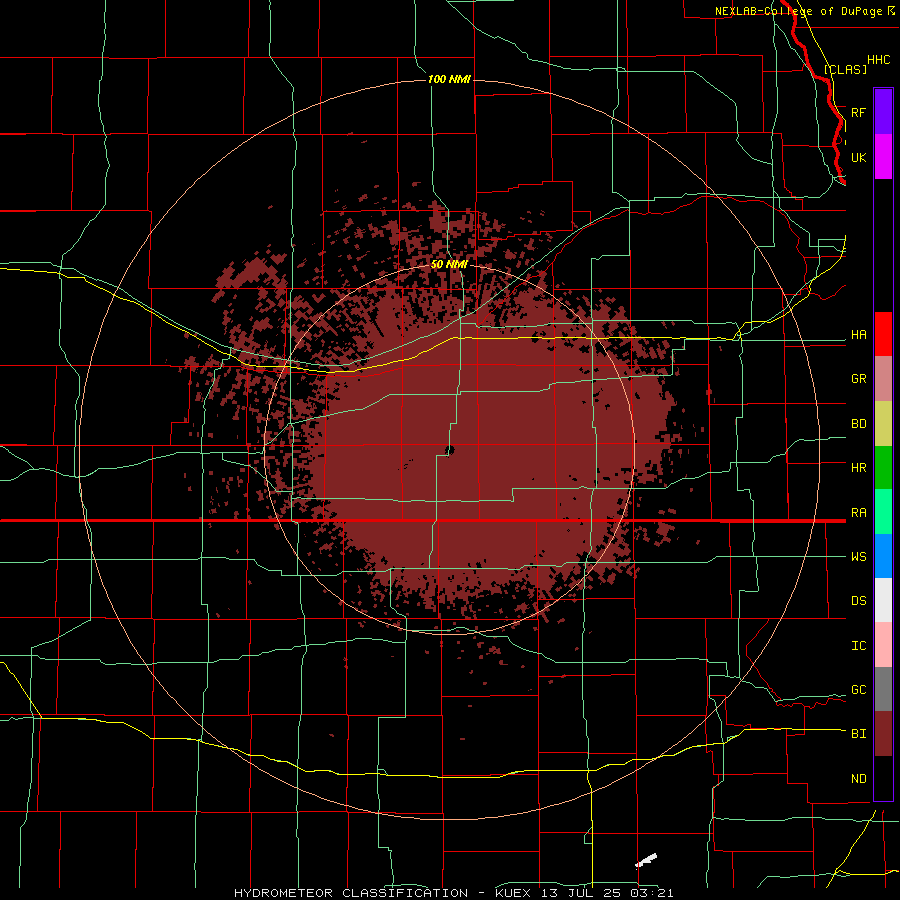Image resolution: width=900 pixels, height=900 pixels.
Task: Click the IC legend label
Action: click(x=858, y=646)
